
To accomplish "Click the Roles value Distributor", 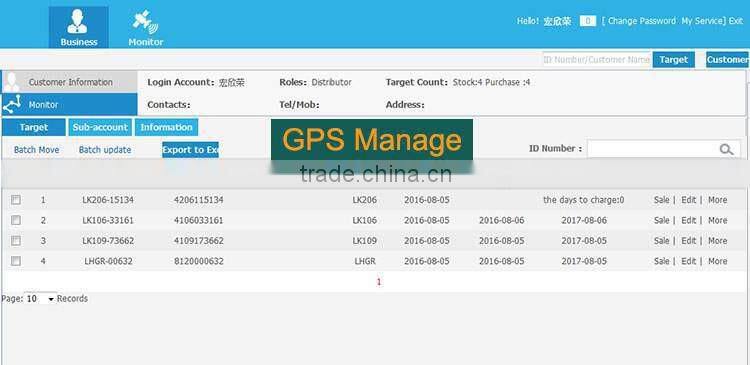I will tap(331, 82).
